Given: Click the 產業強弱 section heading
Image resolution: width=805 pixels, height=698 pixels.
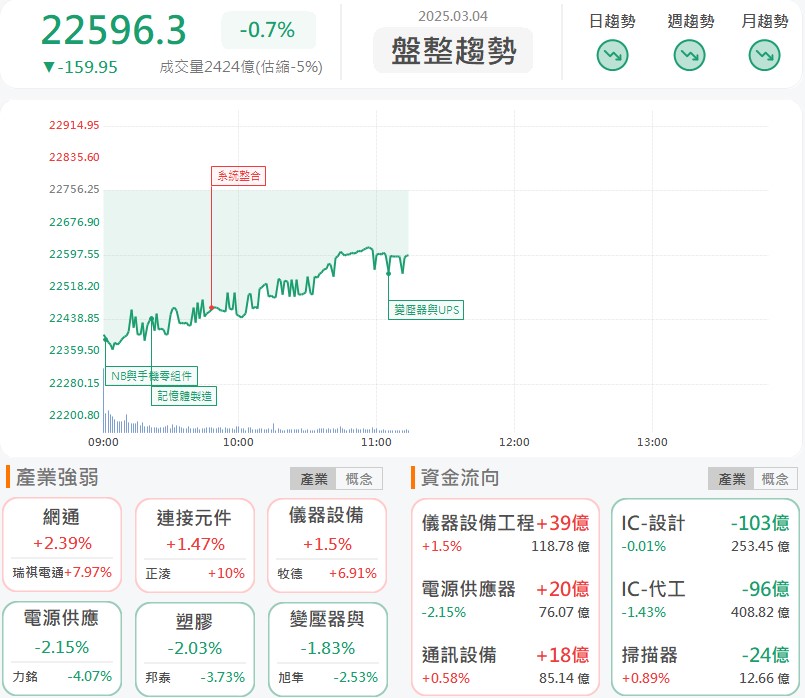Looking at the screenshot, I should pos(57,477).
